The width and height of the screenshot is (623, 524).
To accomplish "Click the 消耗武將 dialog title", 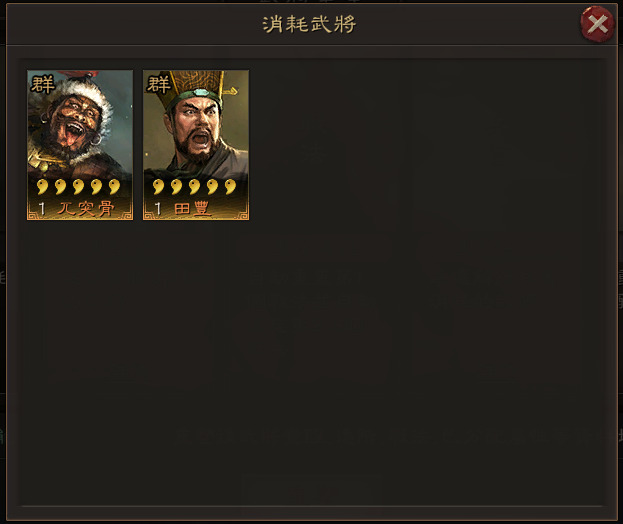I will (309, 25).
